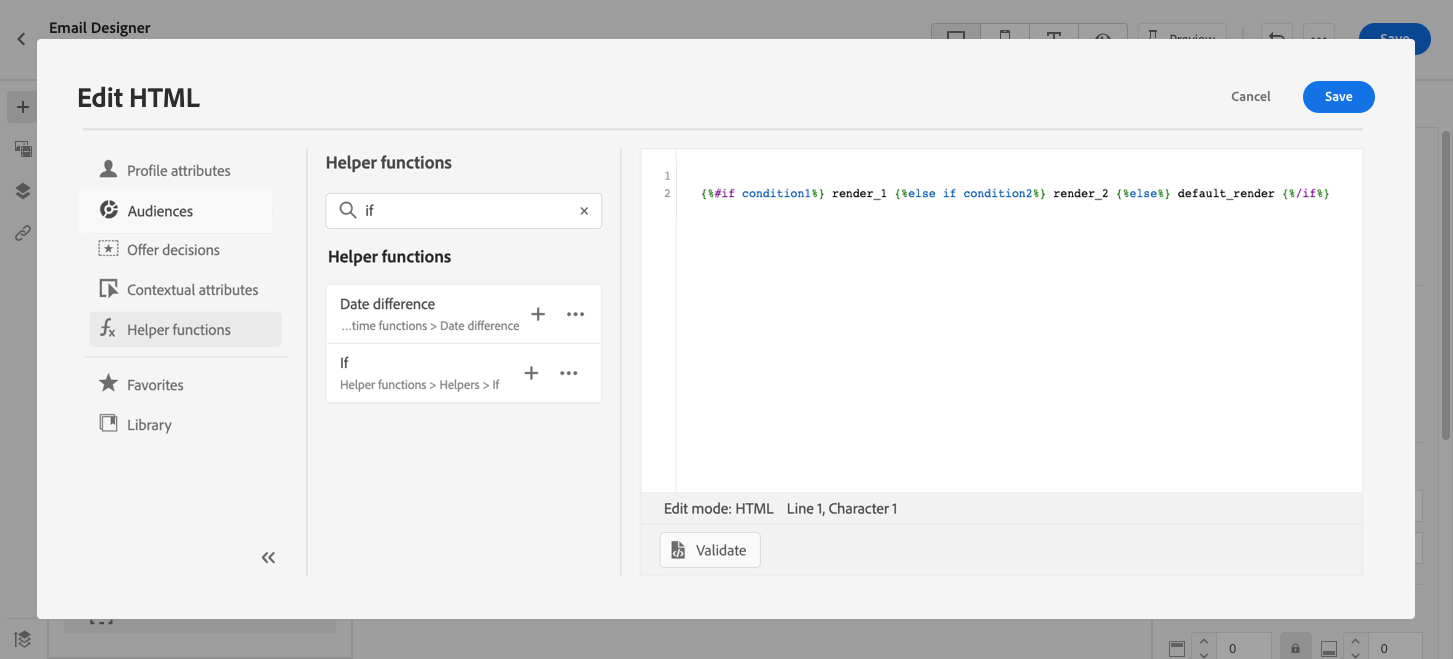This screenshot has width=1453, height=659.
Task: Go back from Email Designer
Action: [21, 39]
